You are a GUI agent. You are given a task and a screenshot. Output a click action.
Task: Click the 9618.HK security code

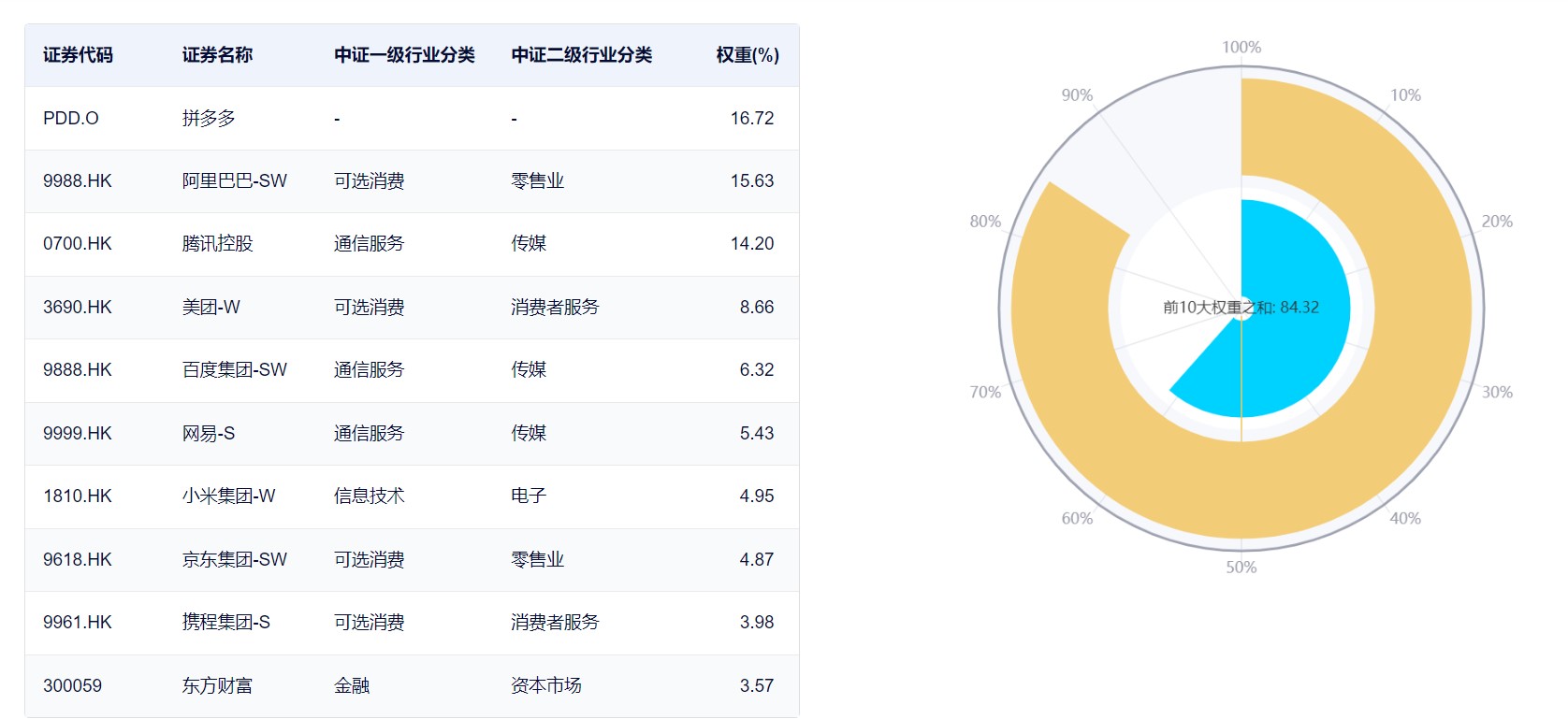(x=78, y=559)
